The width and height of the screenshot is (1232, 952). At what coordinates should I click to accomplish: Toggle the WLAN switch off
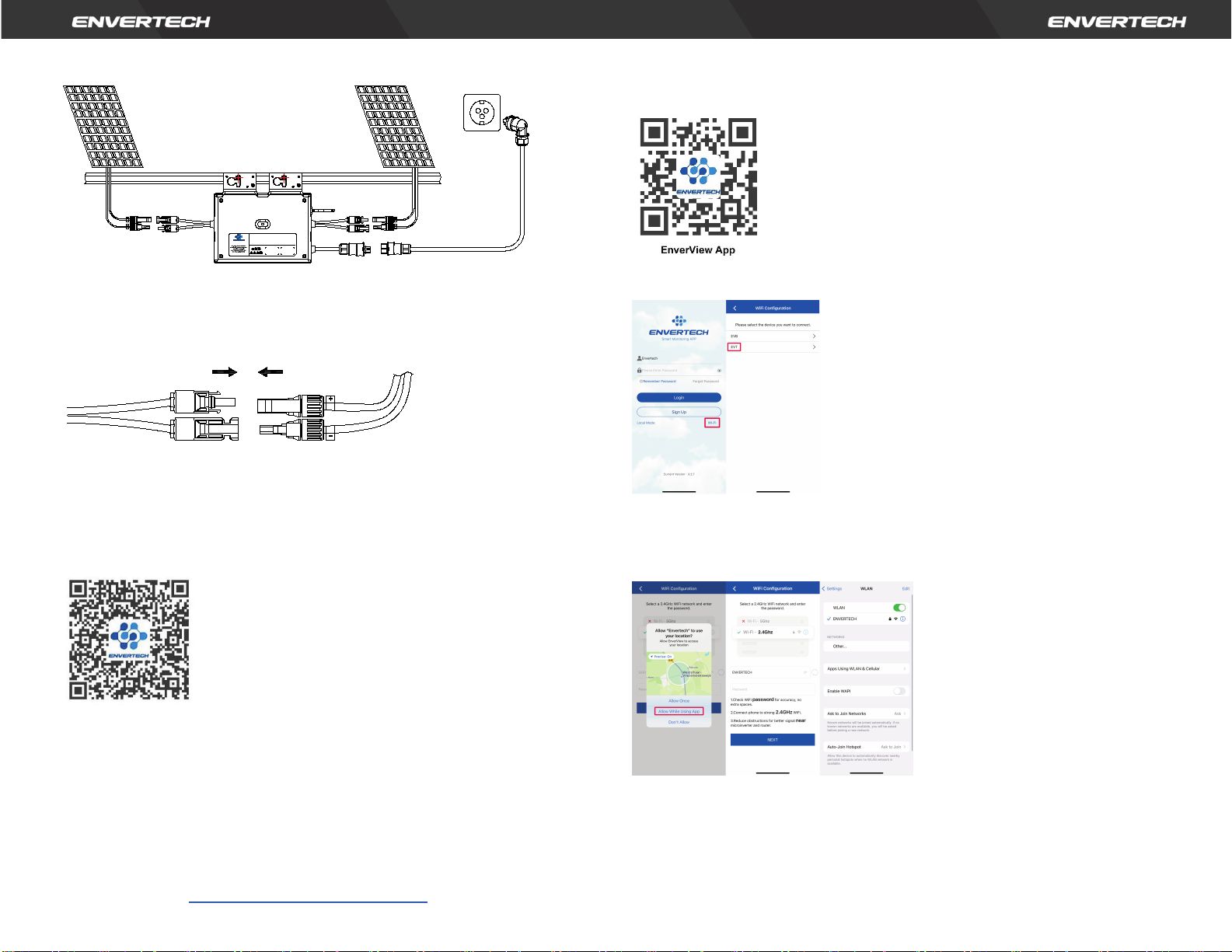[899, 608]
